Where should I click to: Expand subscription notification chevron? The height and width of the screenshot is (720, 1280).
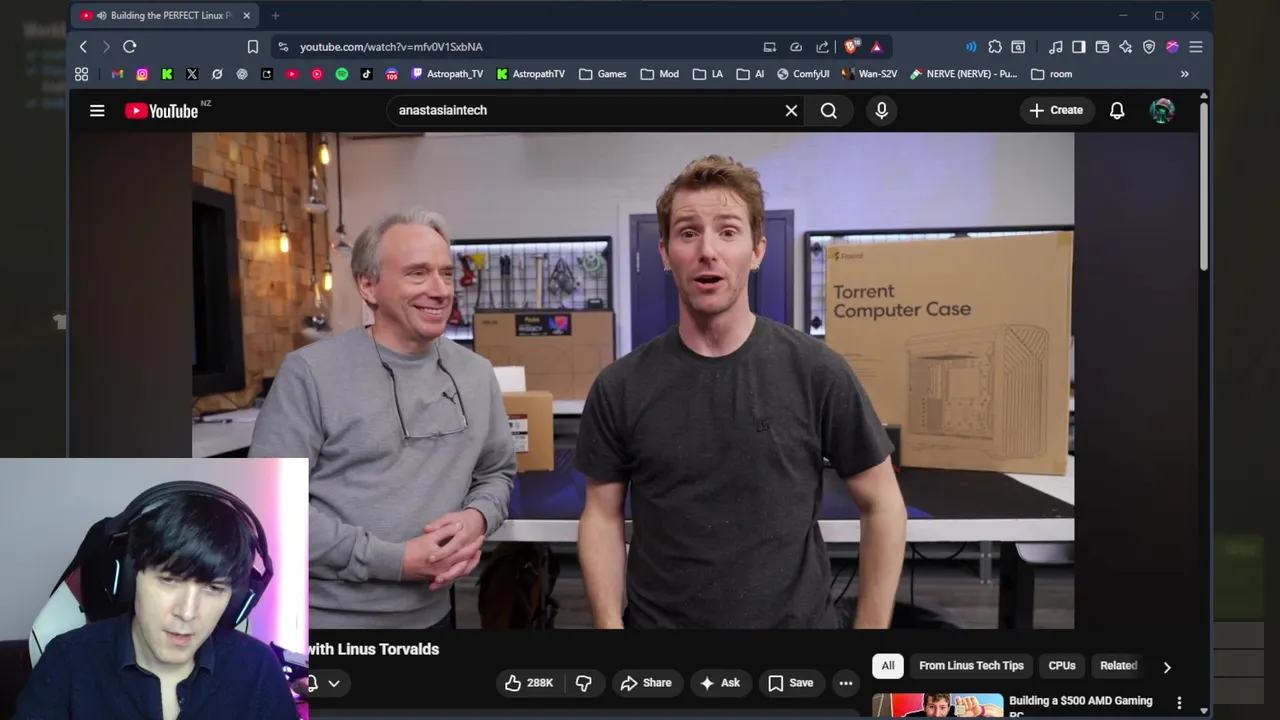(x=334, y=684)
